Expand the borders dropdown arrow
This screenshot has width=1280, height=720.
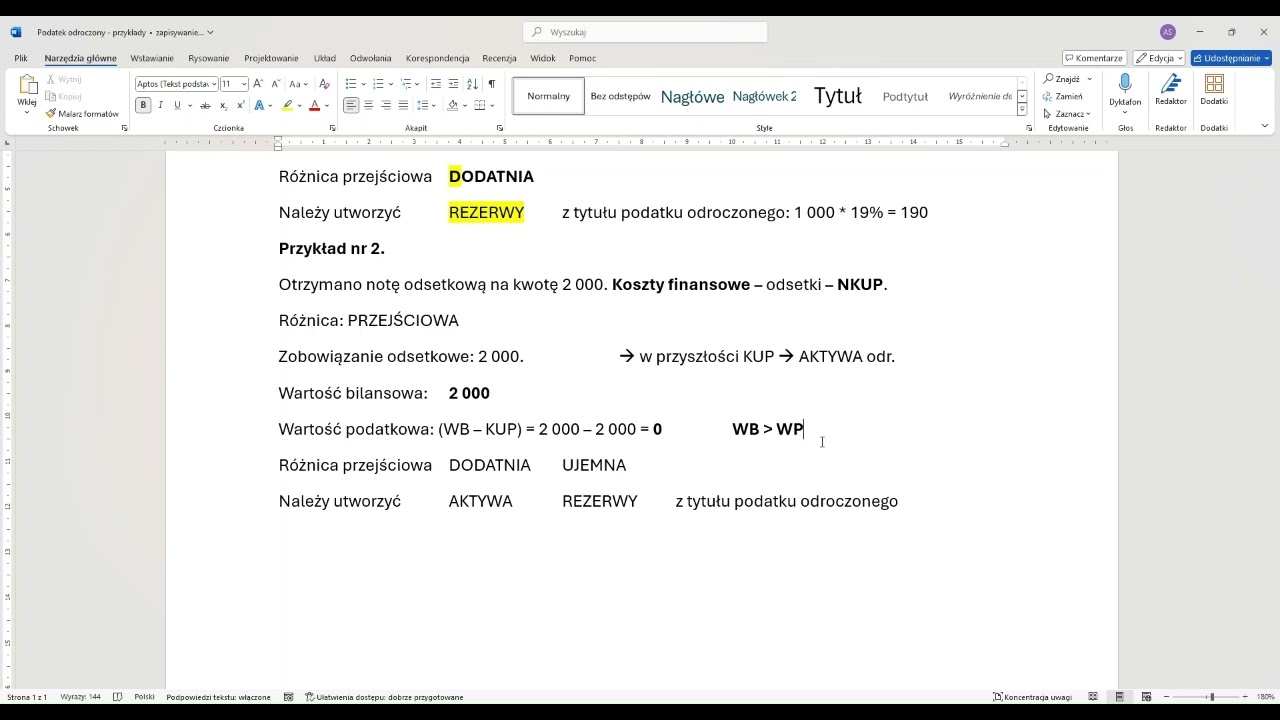492,105
